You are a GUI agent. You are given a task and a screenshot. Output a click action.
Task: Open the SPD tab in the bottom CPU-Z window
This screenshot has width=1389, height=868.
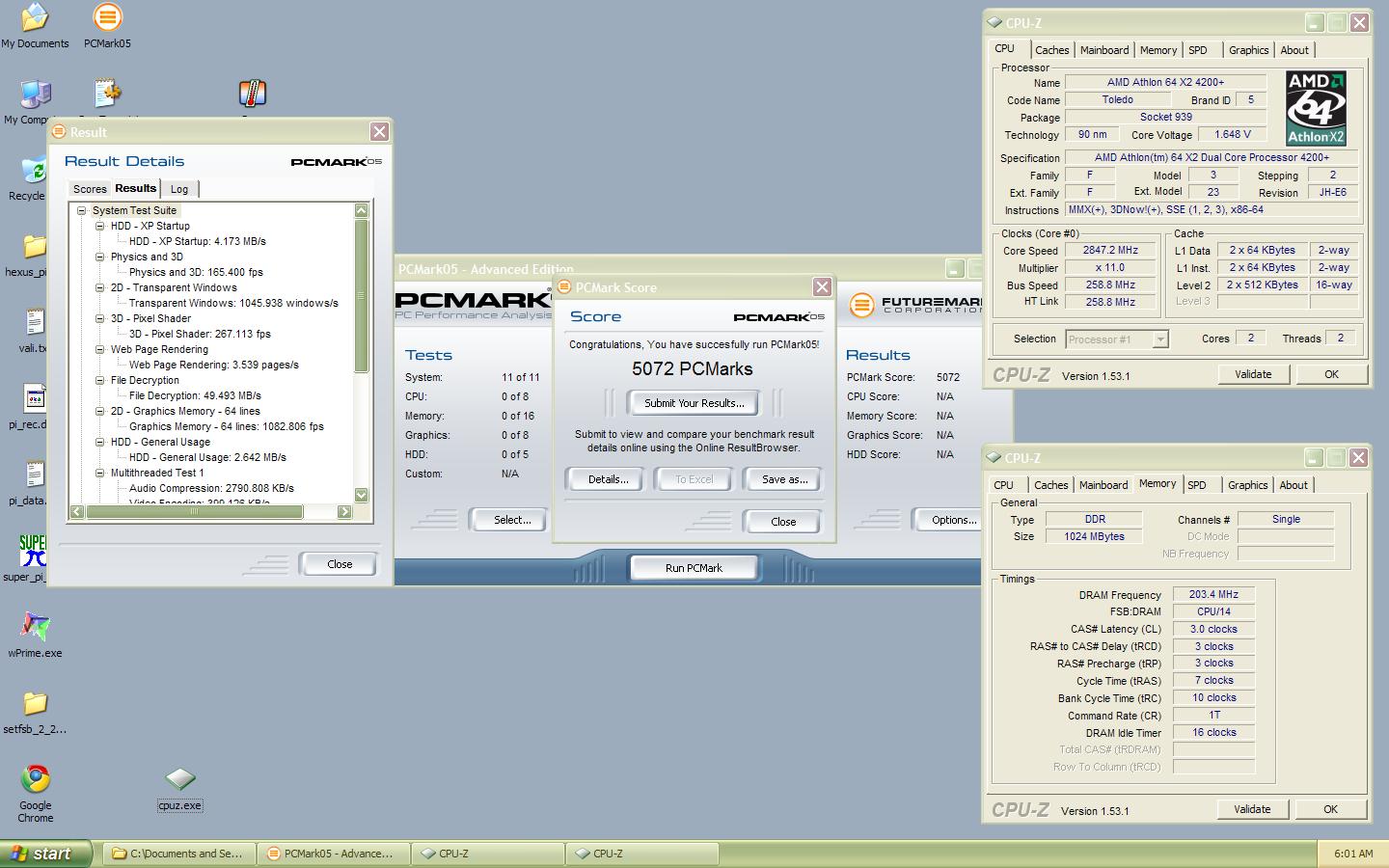click(x=1197, y=485)
